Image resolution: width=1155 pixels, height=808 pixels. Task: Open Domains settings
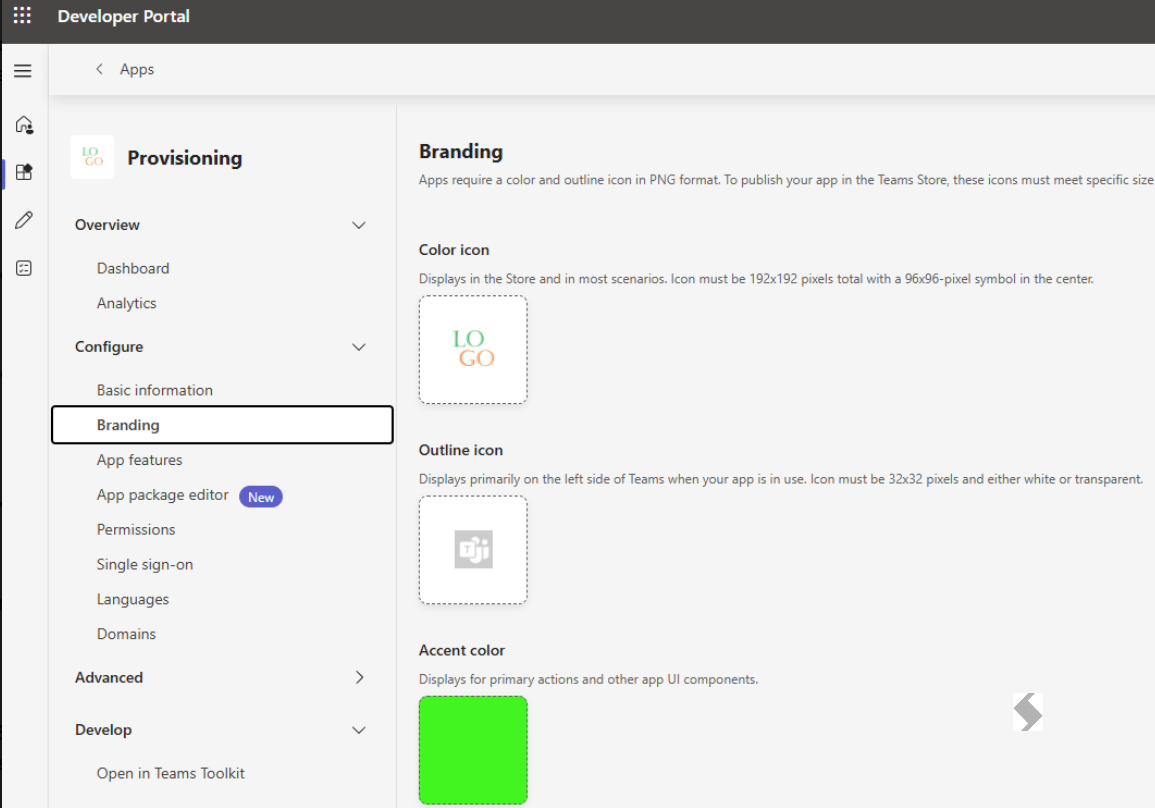click(x=126, y=634)
